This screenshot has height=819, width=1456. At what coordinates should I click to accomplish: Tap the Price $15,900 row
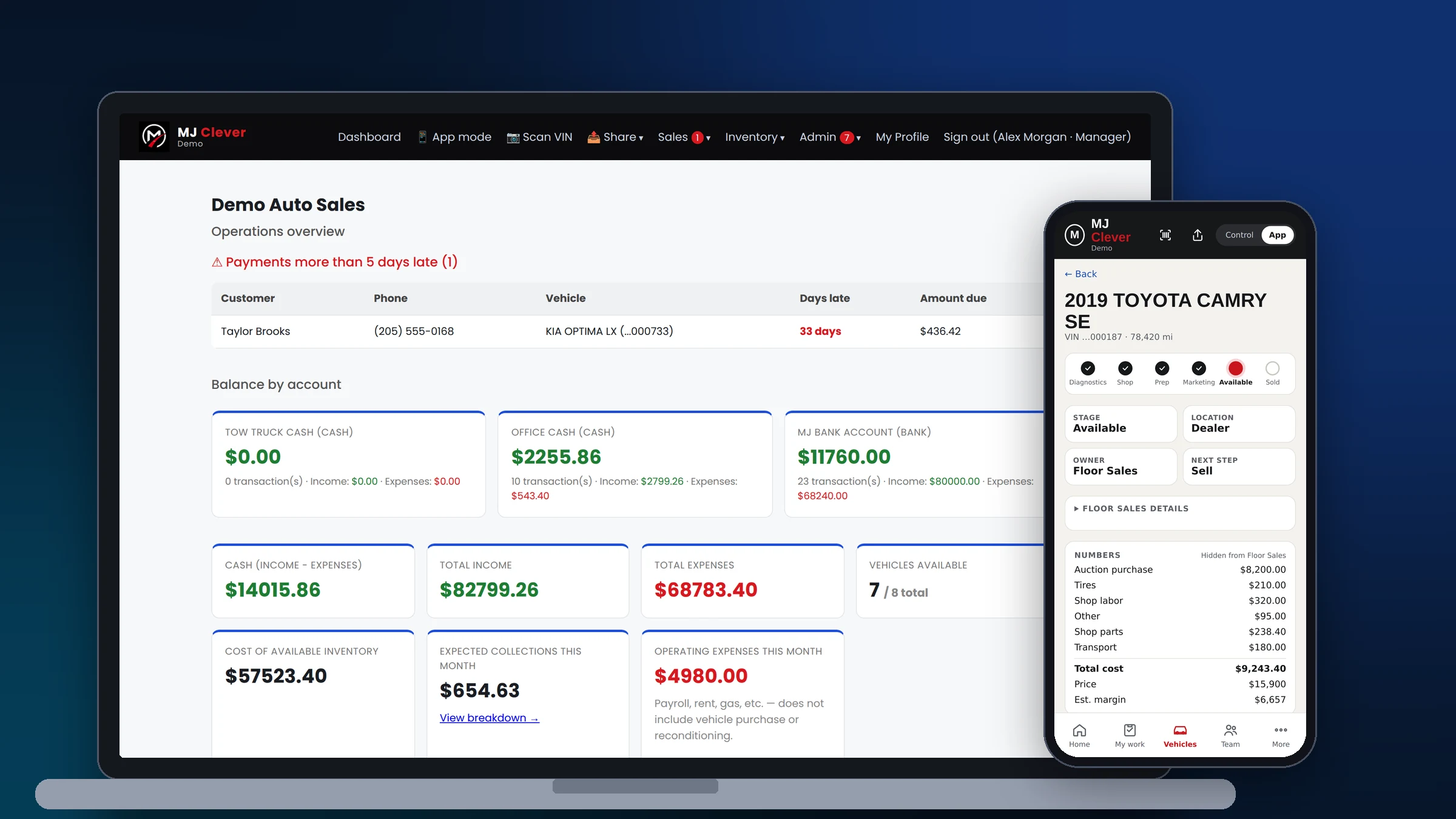[x=1180, y=684]
